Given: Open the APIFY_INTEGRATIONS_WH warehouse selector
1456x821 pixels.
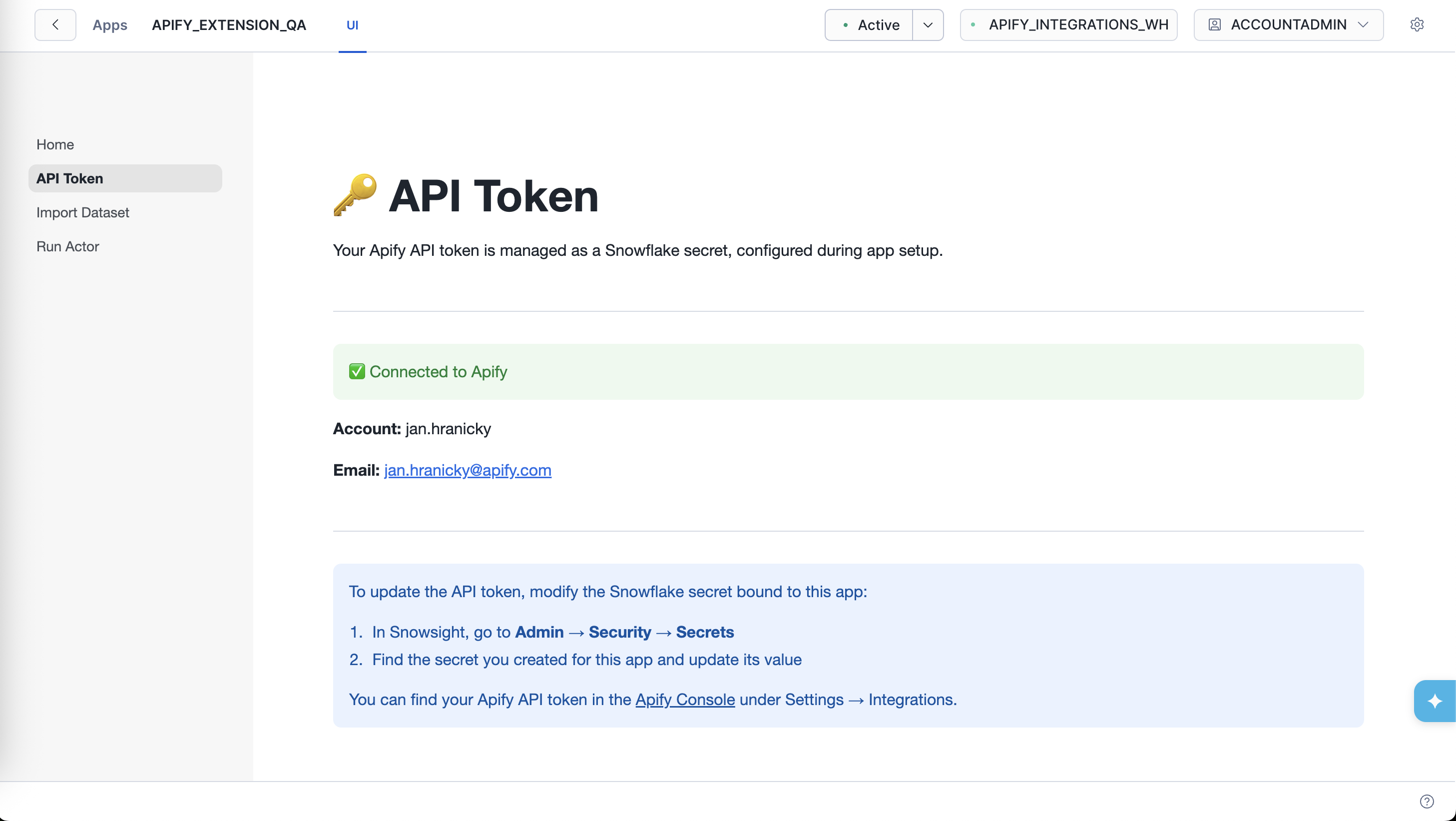Looking at the screenshot, I should [1068, 24].
